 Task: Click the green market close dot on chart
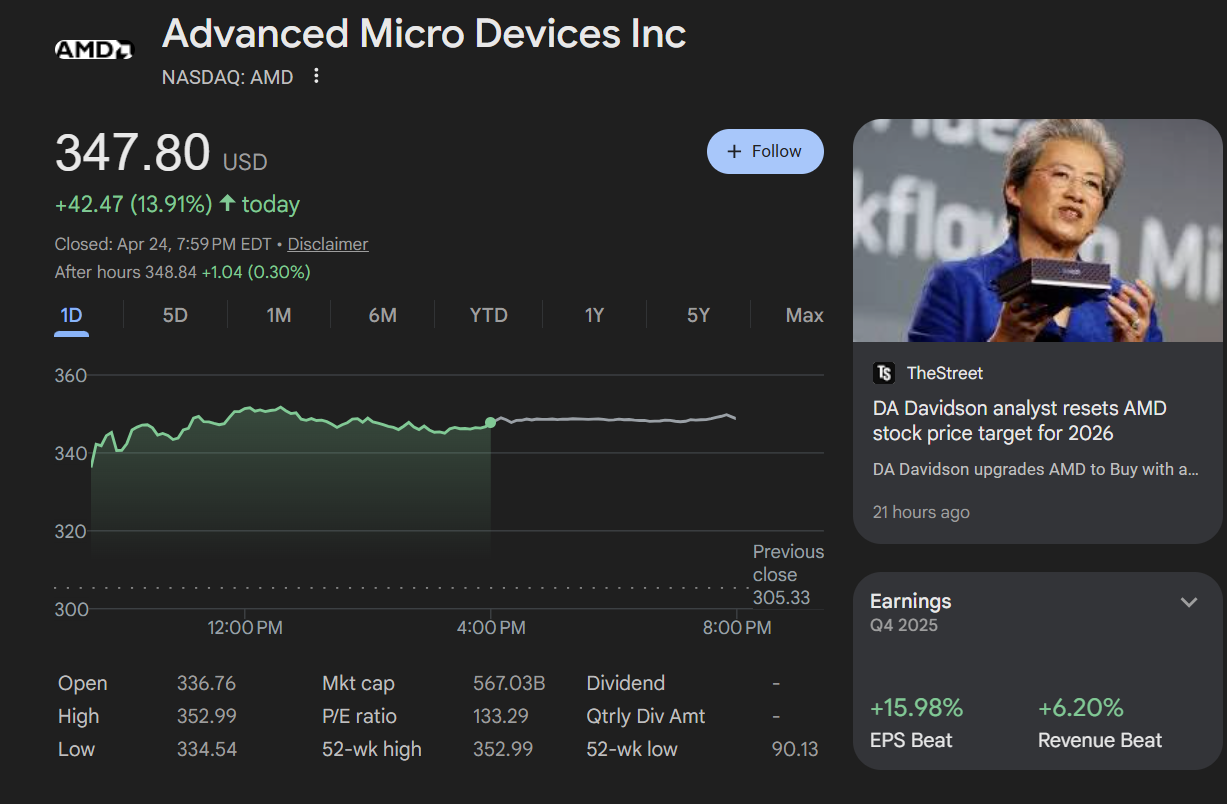pyautogui.click(x=490, y=423)
